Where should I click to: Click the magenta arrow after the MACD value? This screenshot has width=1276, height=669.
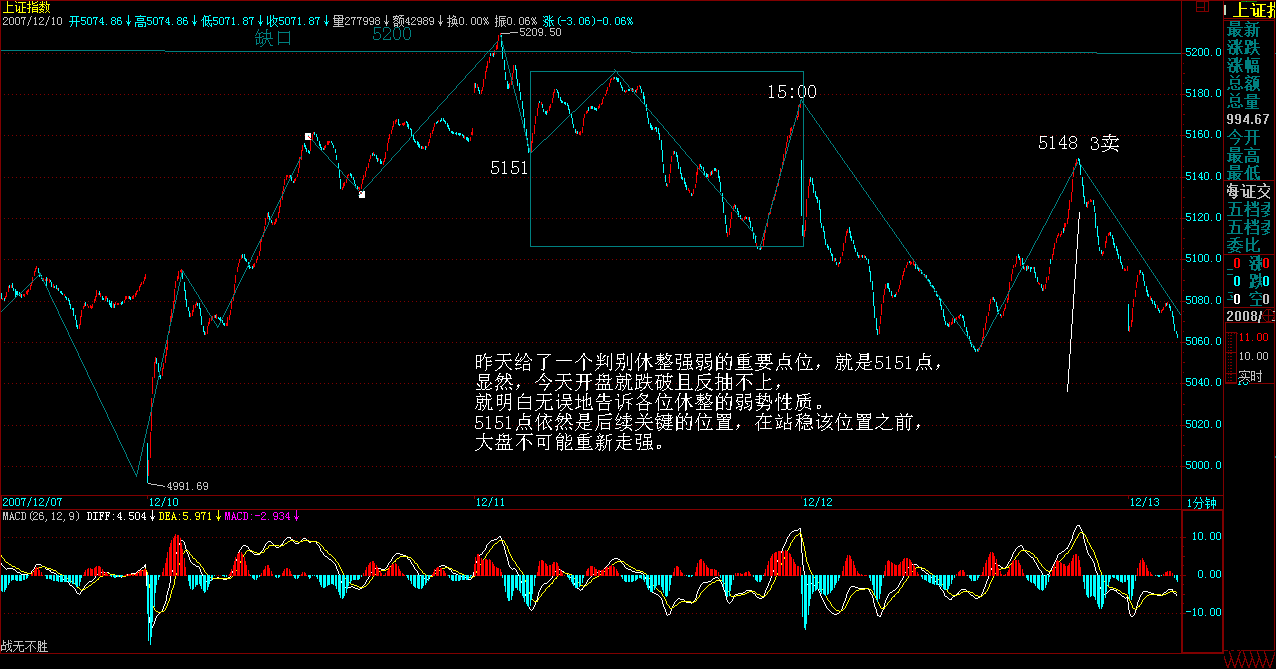pos(297,516)
